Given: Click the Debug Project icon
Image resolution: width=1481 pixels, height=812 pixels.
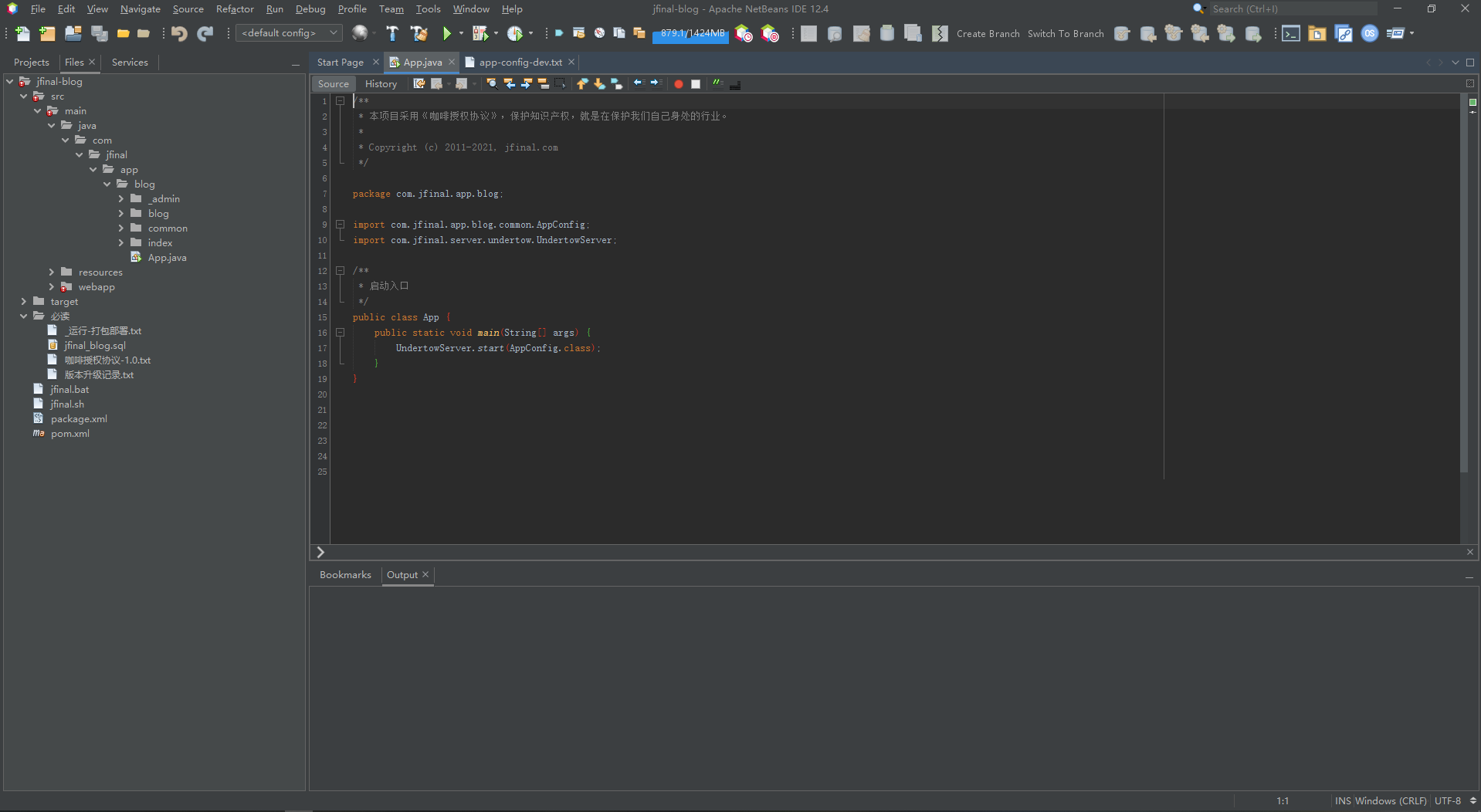Looking at the screenshot, I should coord(480,33).
